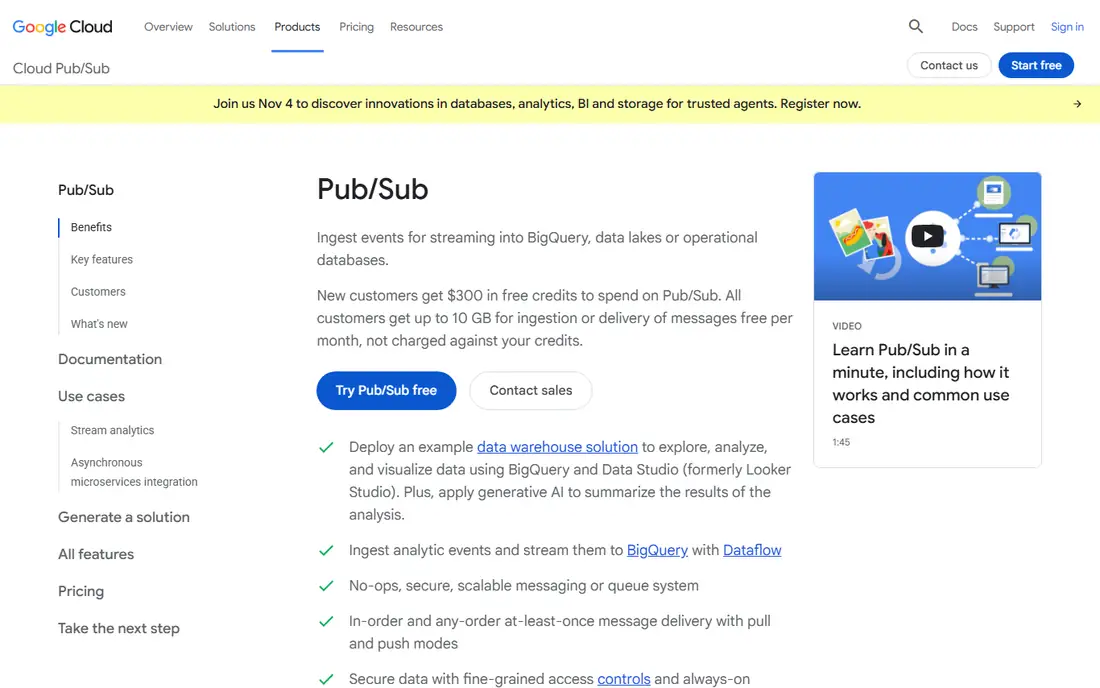Go to All features section
1100x688 pixels.
click(x=96, y=554)
